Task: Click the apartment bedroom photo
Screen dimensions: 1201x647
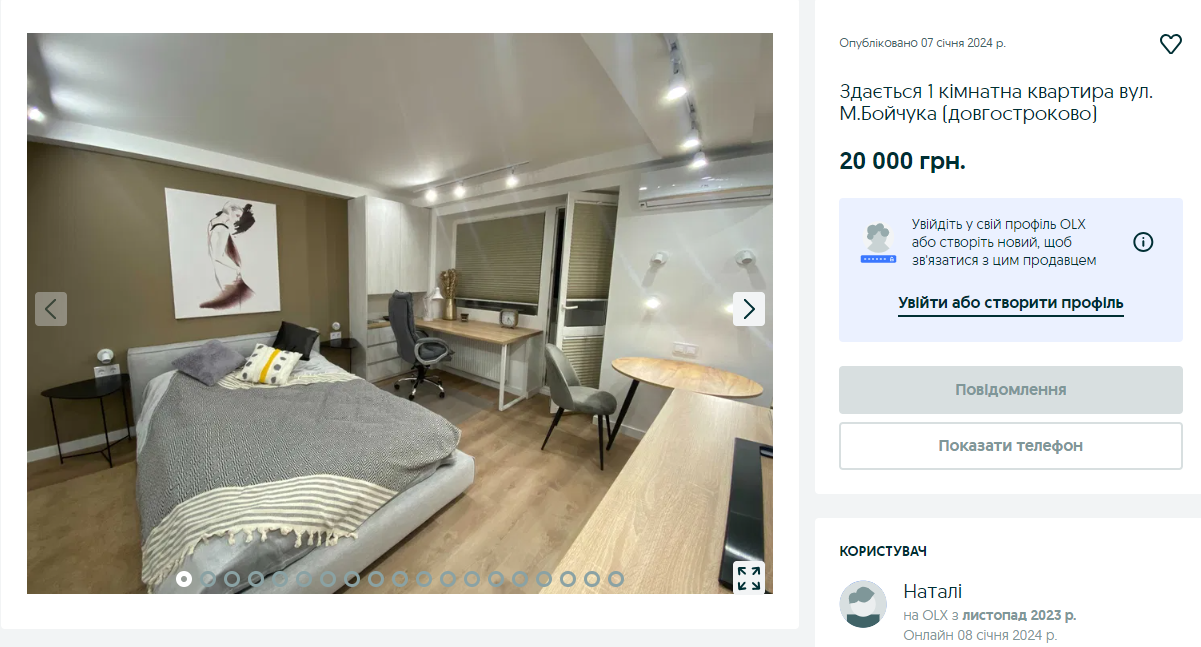Action: tap(400, 313)
